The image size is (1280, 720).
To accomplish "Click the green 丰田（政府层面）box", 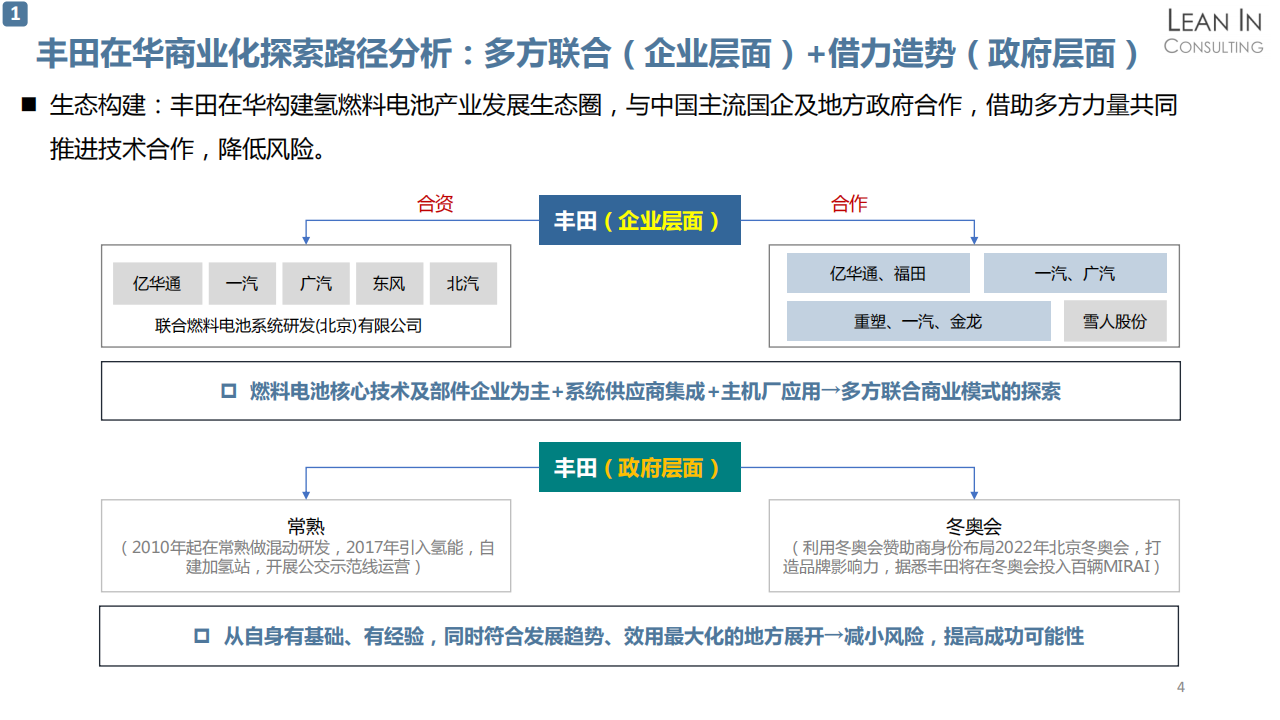I will (x=640, y=467).
